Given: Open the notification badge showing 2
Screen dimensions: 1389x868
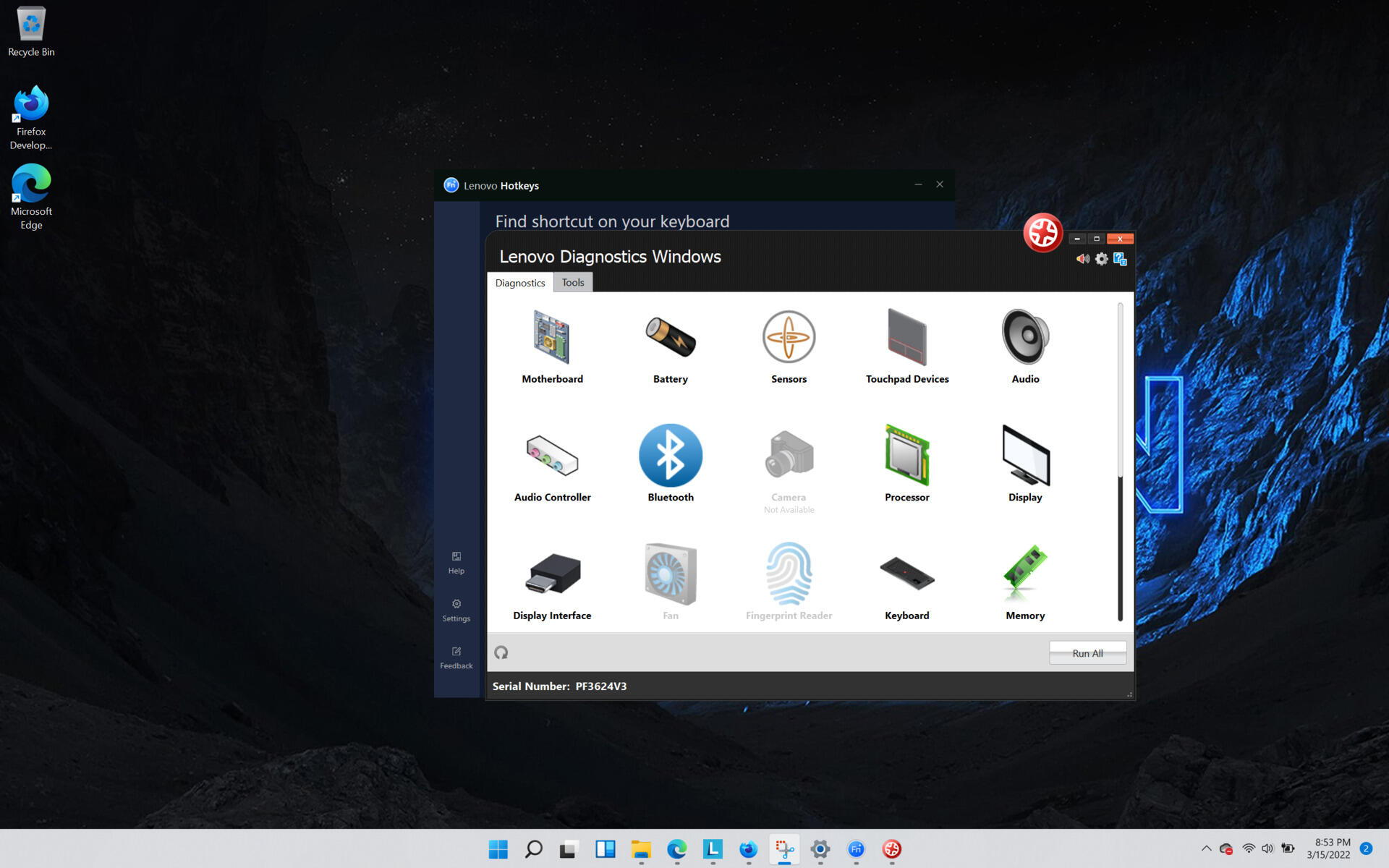Looking at the screenshot, I should [x=1366, y=848].
